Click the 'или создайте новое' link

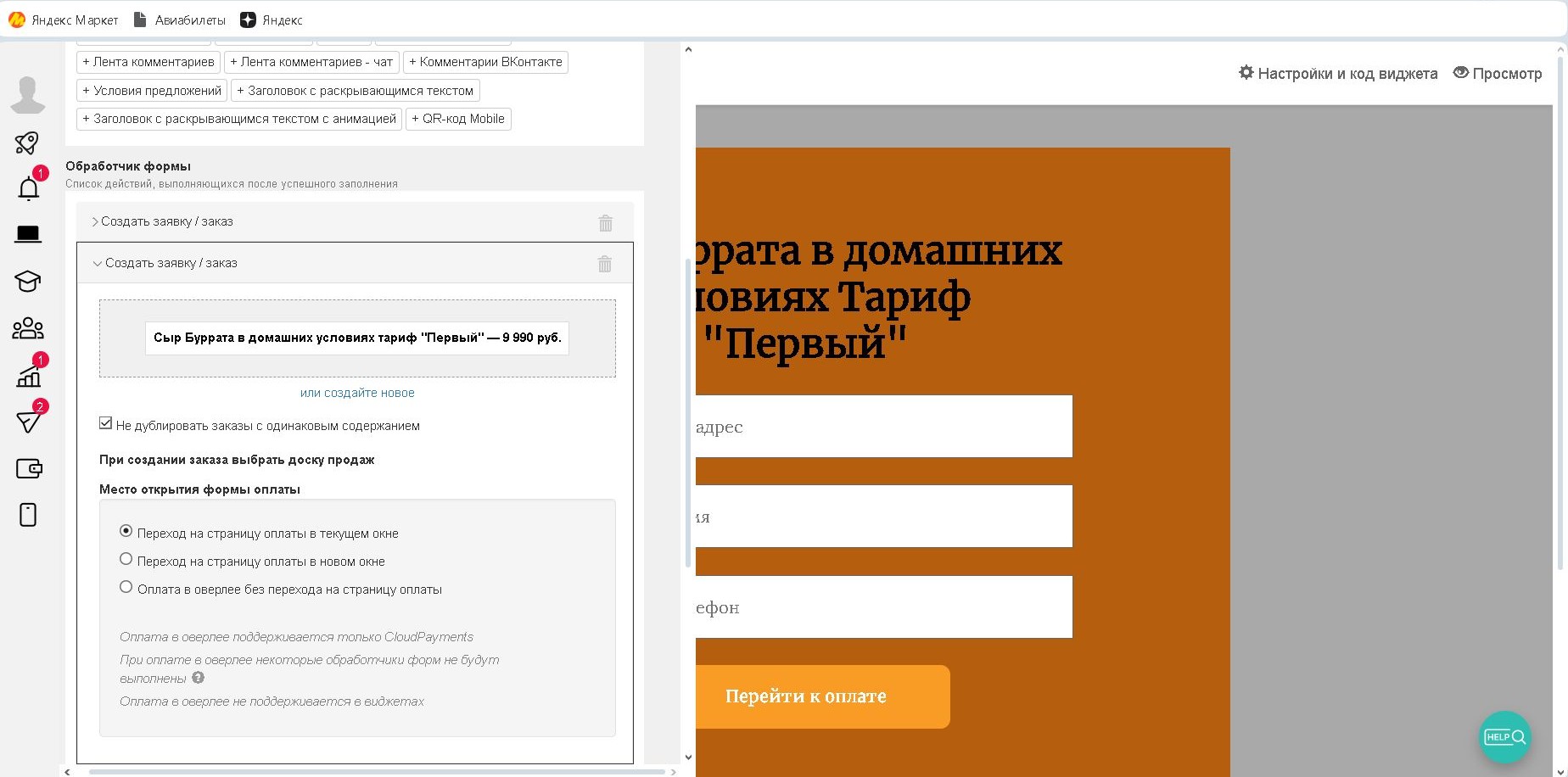coord(356,392)
